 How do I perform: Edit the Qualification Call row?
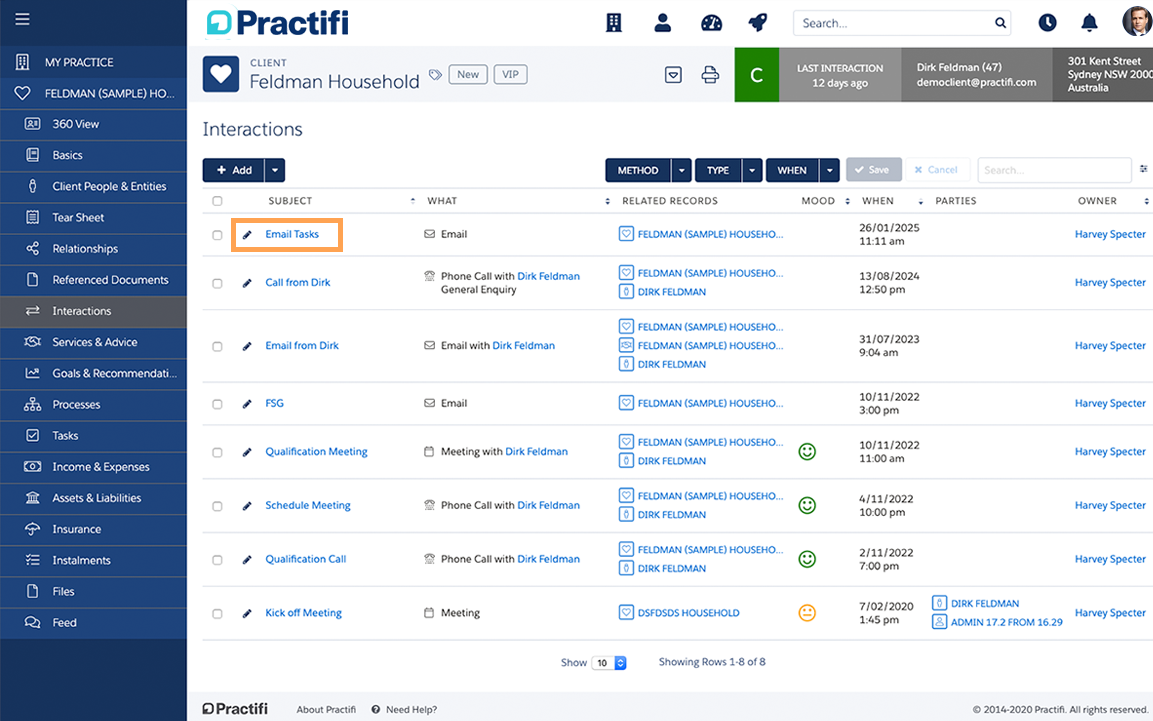click(x=247, y=559)
